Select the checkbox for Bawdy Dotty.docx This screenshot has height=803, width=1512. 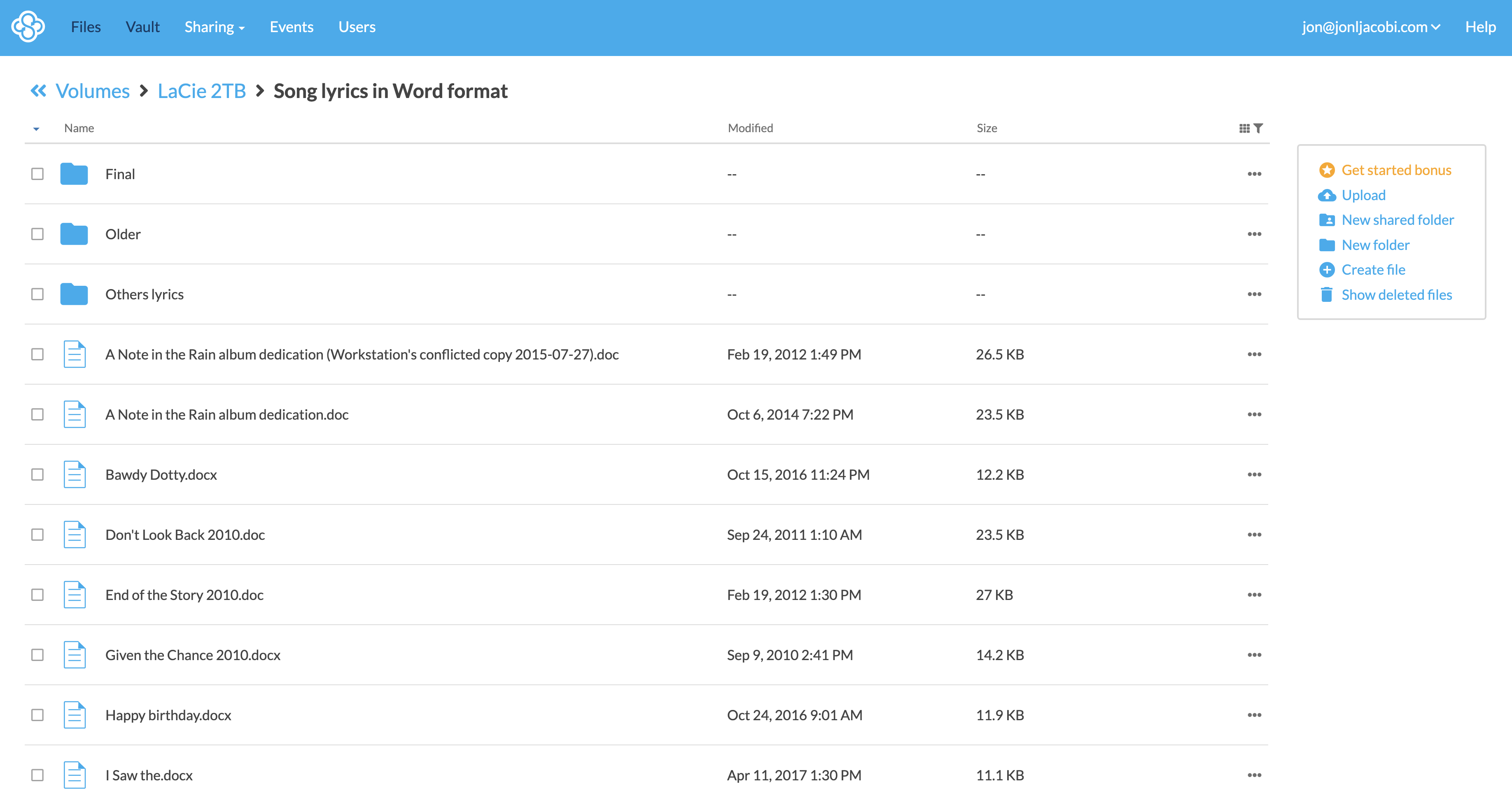[37, 474]
